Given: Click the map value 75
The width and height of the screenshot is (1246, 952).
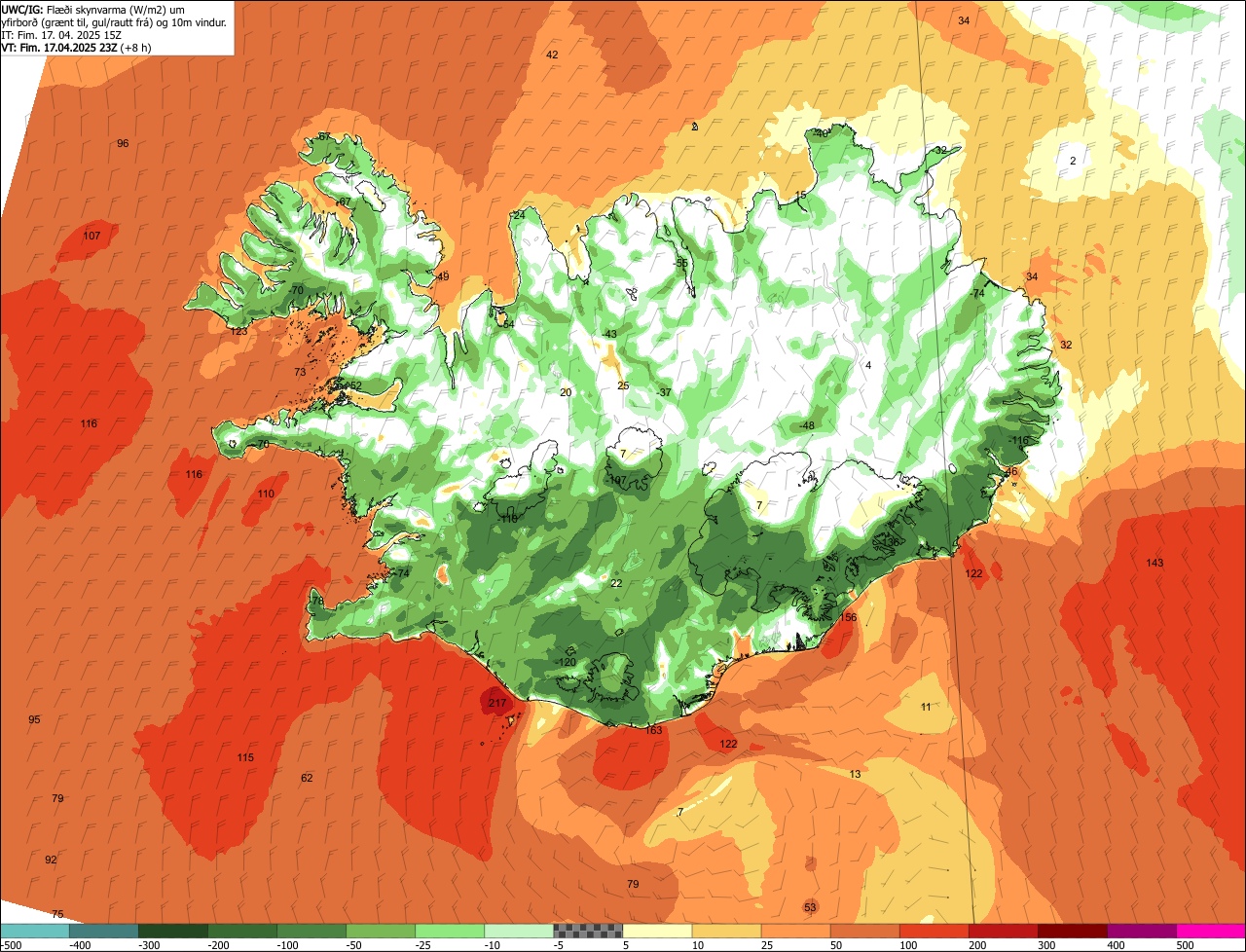Looking at the screenshot, I should [x=57, y=914].
